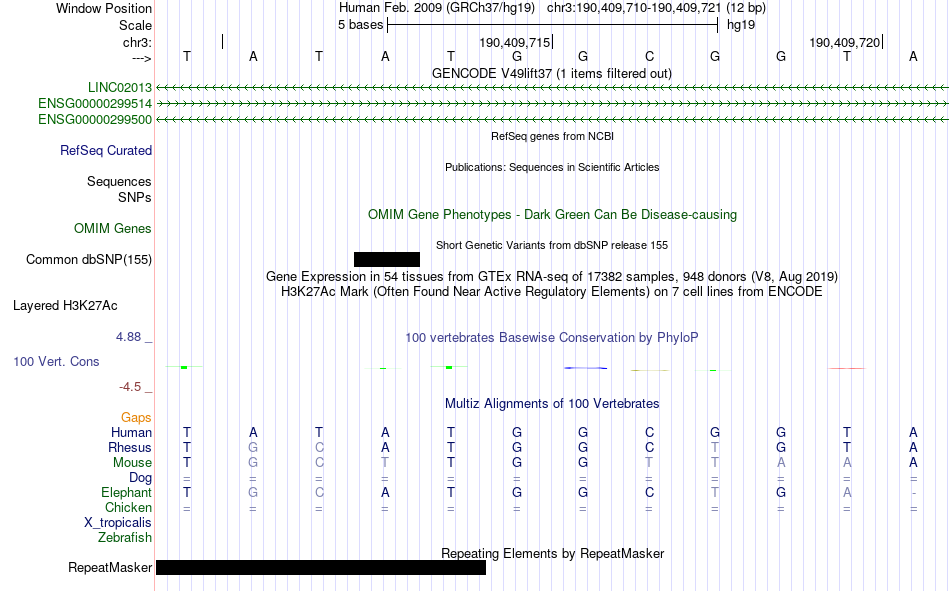Click the 190,409,715 position marker
This screenshot has width=950, height=591.
(x=515, y=42)
